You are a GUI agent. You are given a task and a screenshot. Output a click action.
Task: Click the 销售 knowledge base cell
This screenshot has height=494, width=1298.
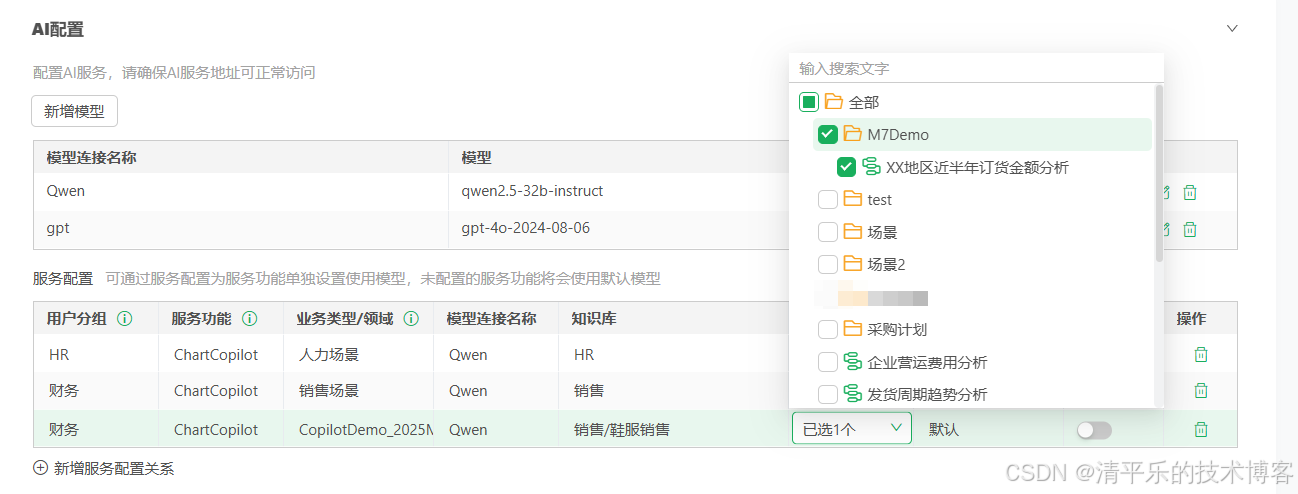click(589, 391)
